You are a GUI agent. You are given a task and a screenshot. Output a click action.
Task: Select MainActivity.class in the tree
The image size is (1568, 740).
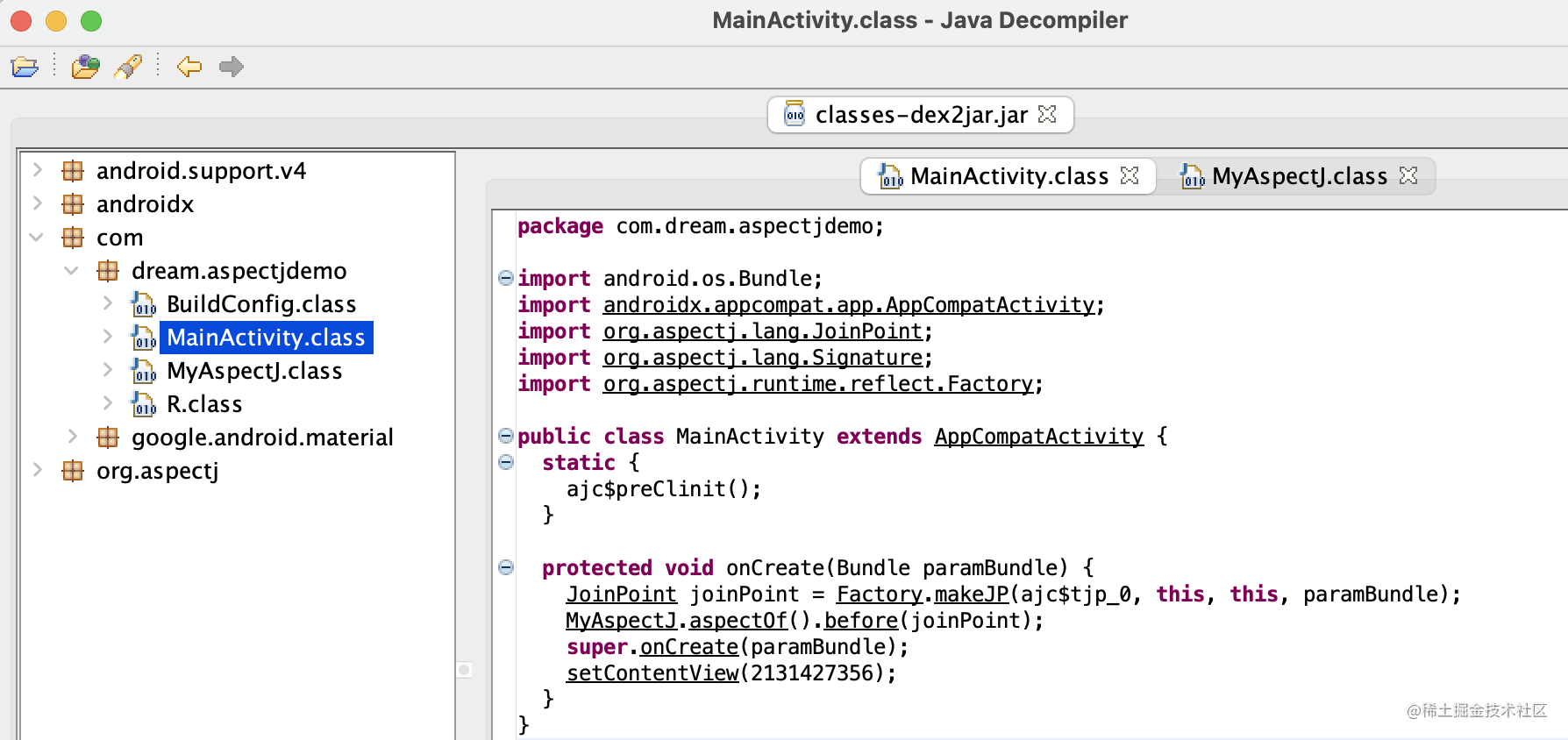click(266, 338)
